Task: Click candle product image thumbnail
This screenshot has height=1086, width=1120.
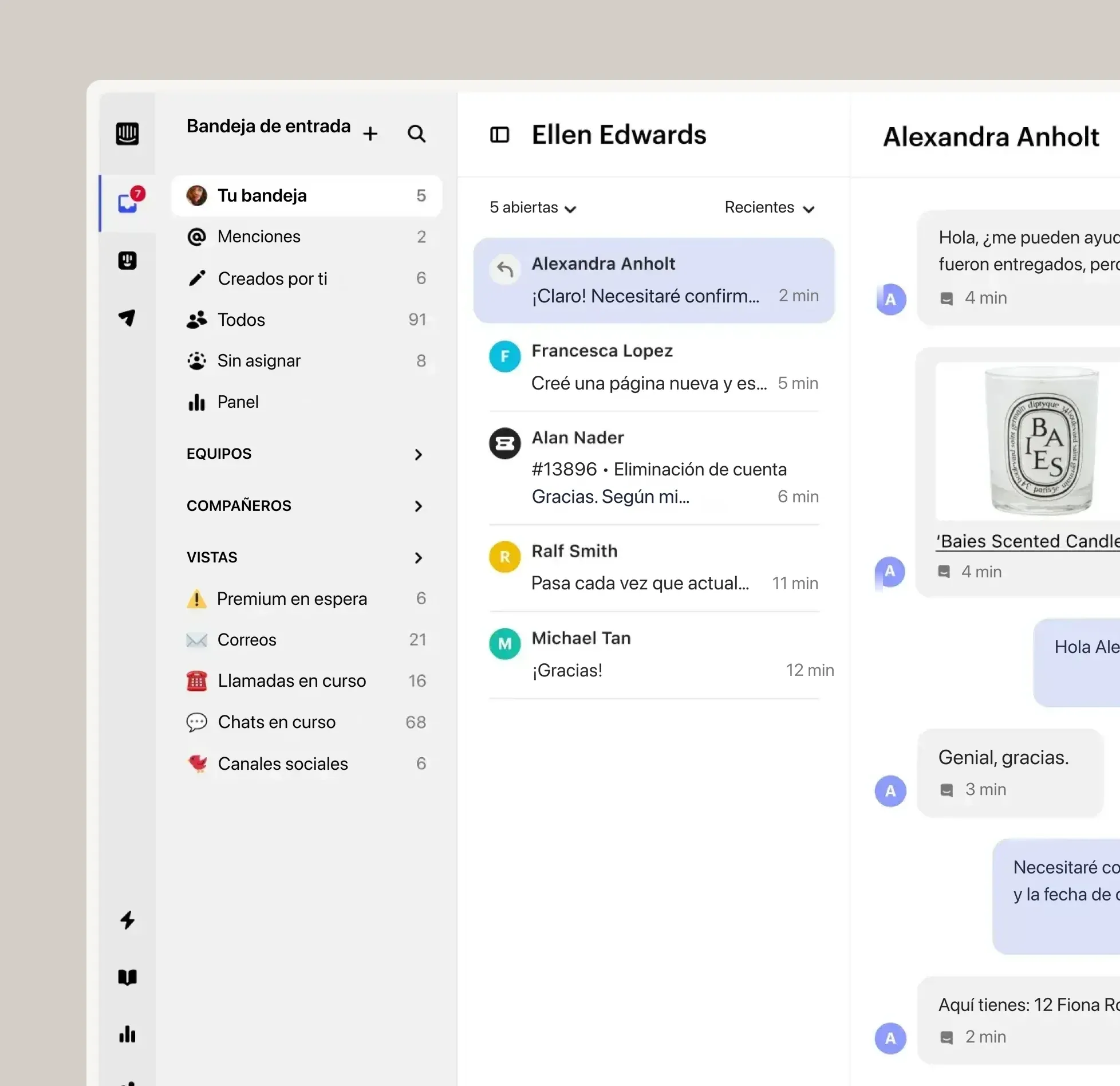Action: [1028, 441]
